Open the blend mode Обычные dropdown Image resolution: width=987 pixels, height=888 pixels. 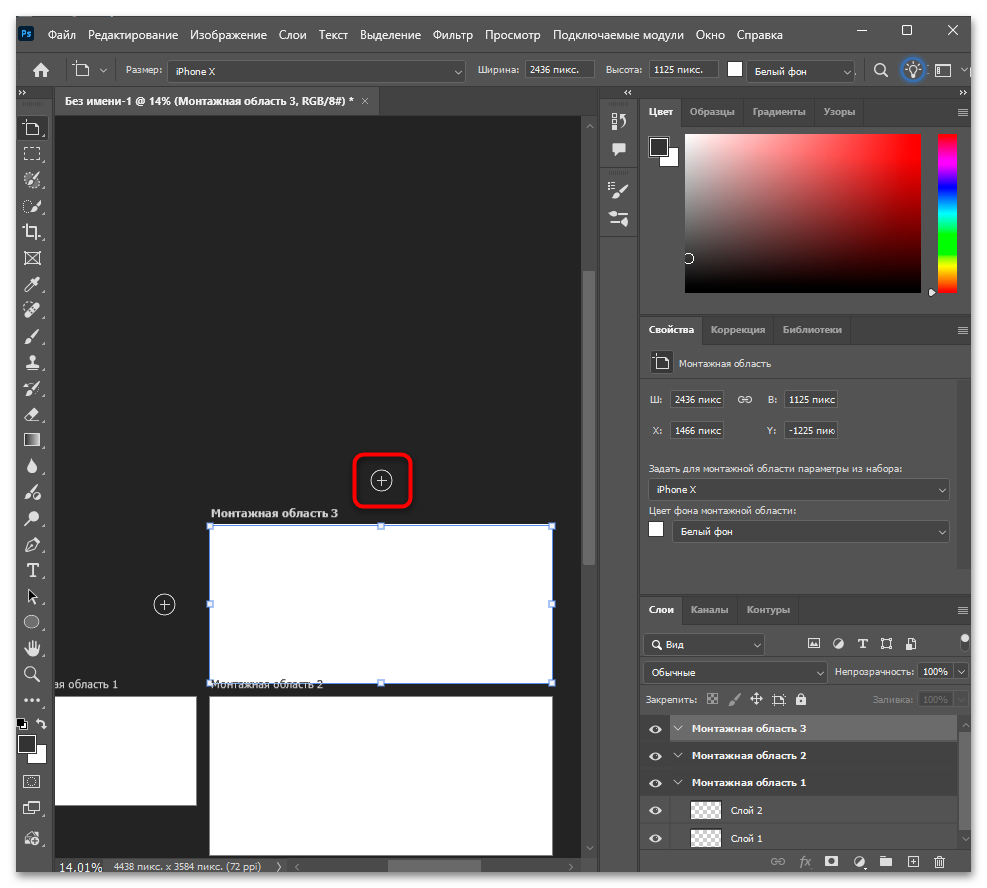736,672
